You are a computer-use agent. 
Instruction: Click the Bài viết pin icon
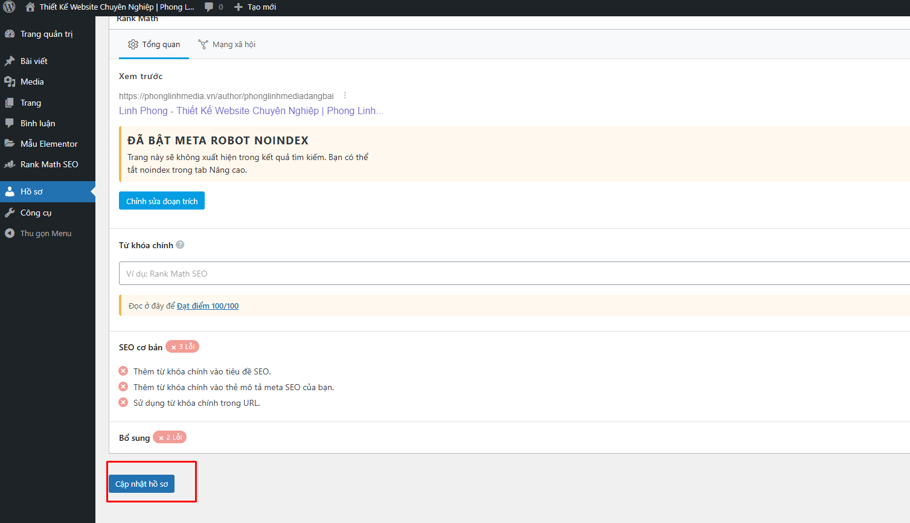click(10, 61)
